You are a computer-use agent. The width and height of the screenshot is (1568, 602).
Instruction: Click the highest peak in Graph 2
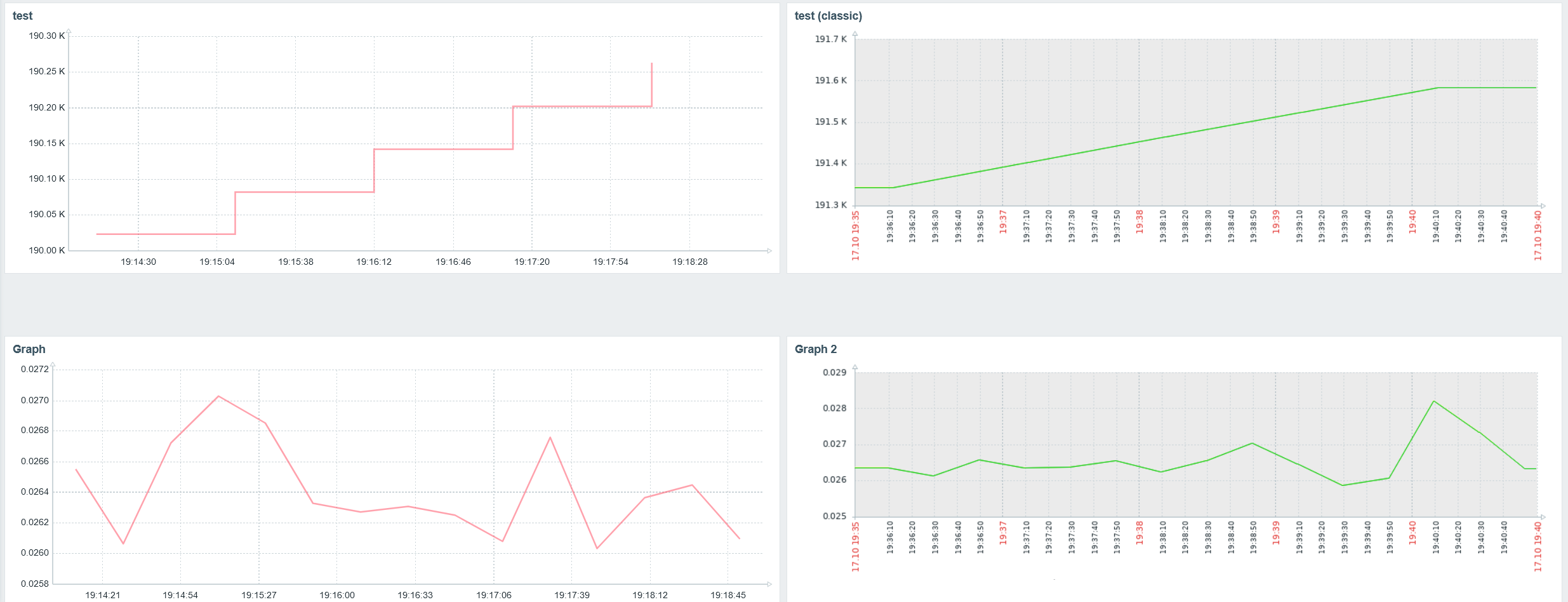pyautogui.click(x=1434, y=401)
